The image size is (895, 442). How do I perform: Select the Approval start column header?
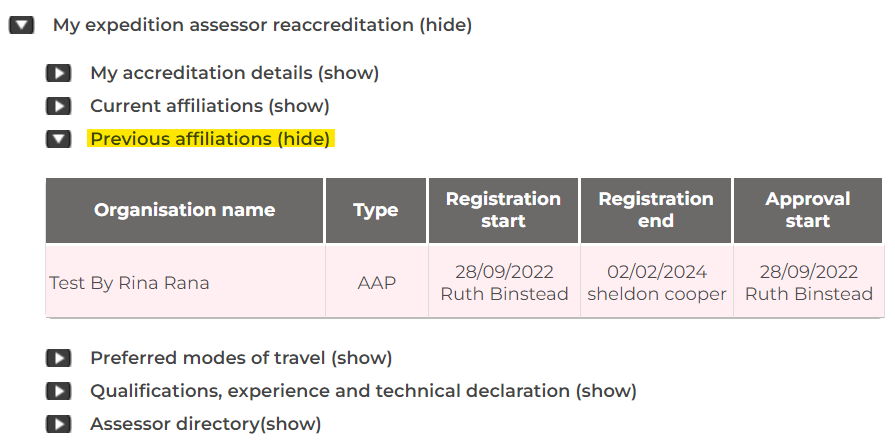pos(808,210)
